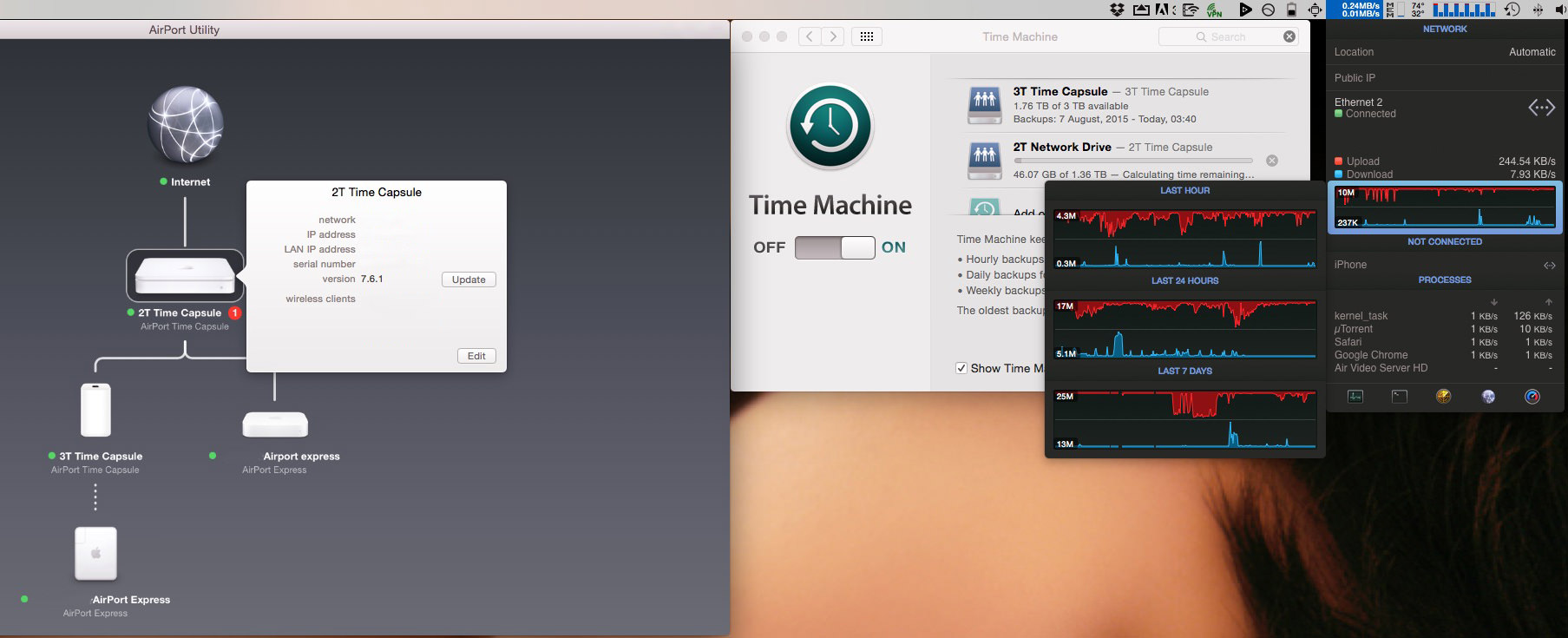This screenshot has height=638, width=1568.
Task: Click the 3T Time Capsule disk icon
Action: (985, 107)
